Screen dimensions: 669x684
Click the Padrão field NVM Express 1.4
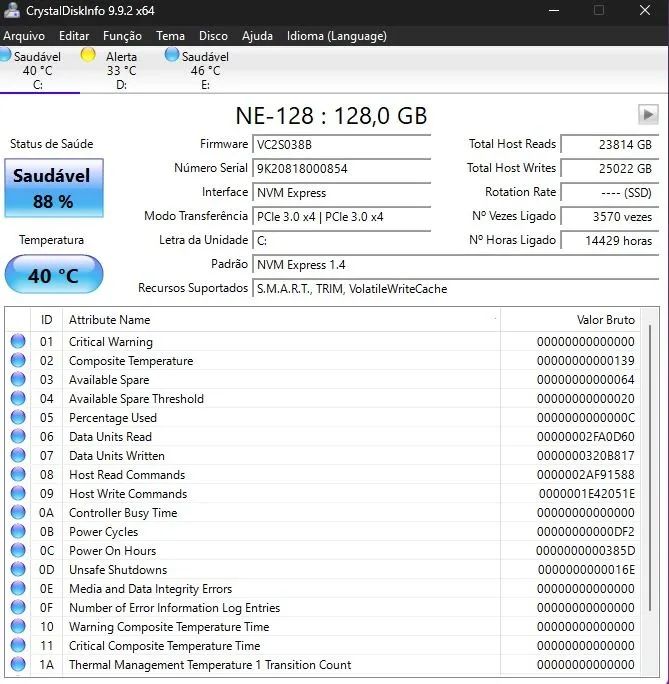455,264
